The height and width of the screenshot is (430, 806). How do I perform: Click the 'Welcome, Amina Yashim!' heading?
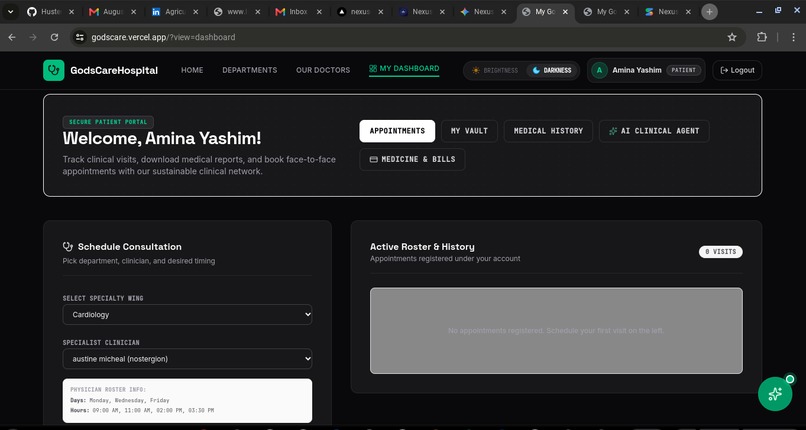point(162,138)
